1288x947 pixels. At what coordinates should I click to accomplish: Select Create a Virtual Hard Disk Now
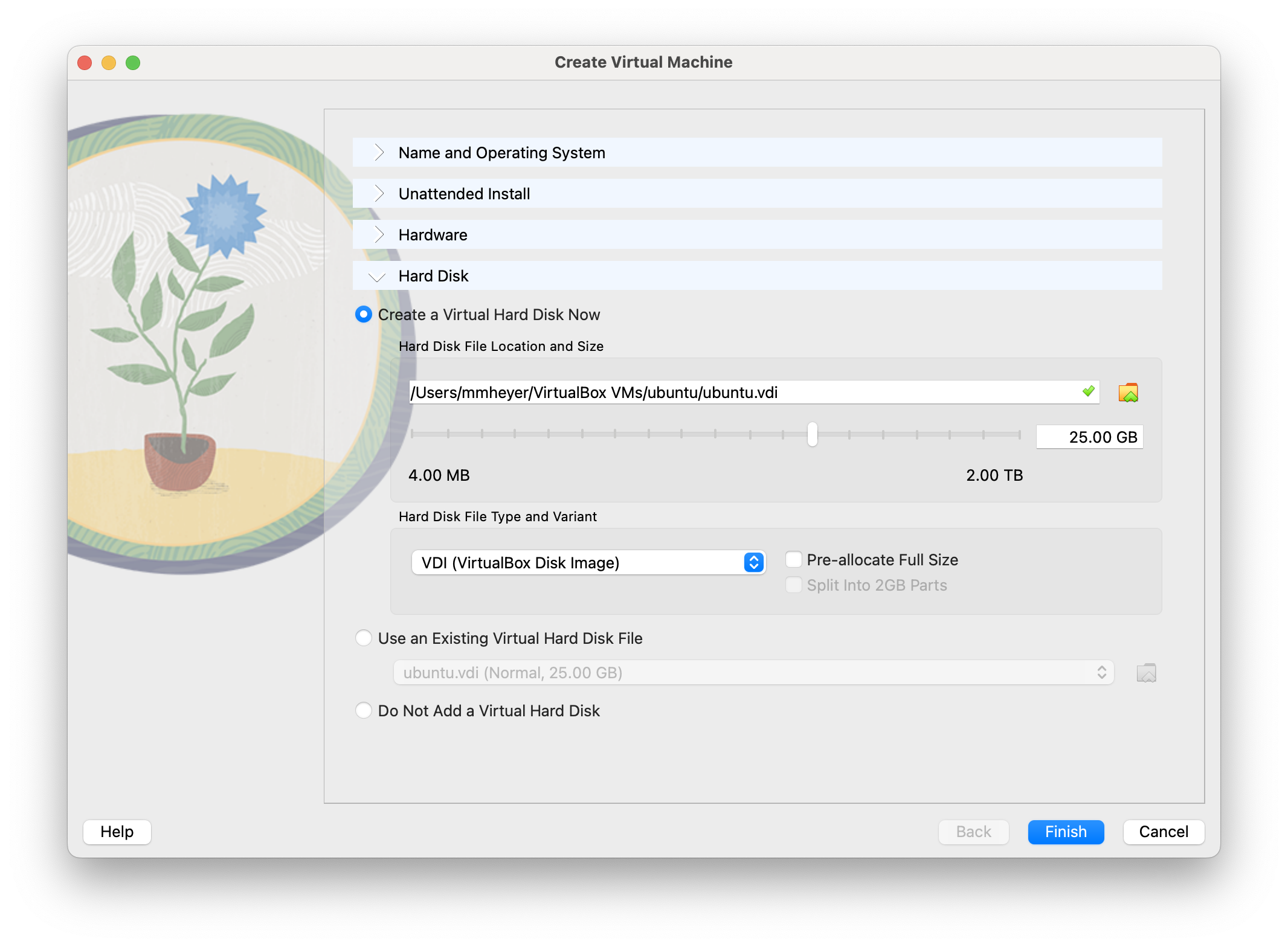pos(364,315)
